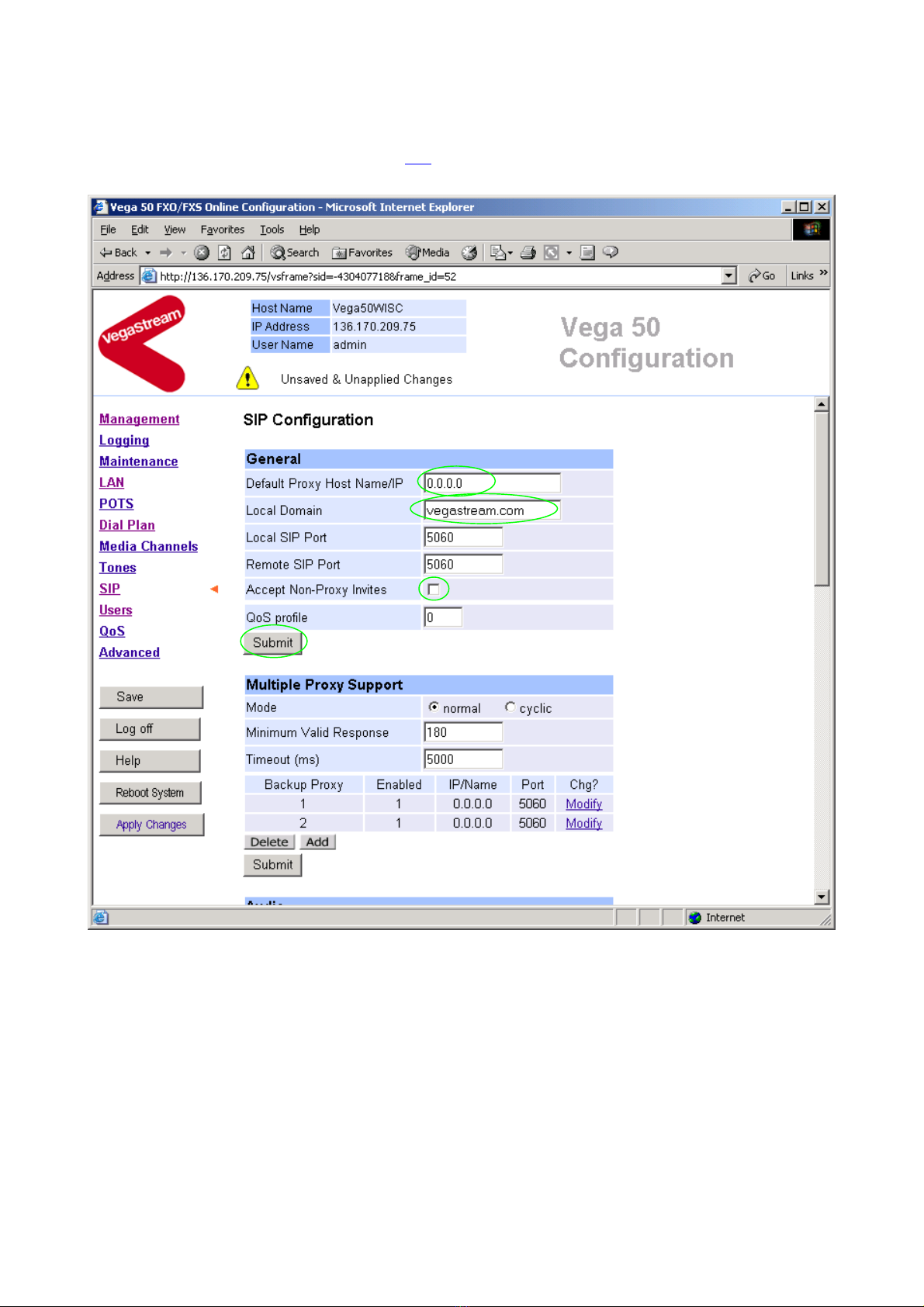The width and height of the screenshot is (924, 1307).
Task: Click the Windows logo throbber
Action: [x=812, y=230]
